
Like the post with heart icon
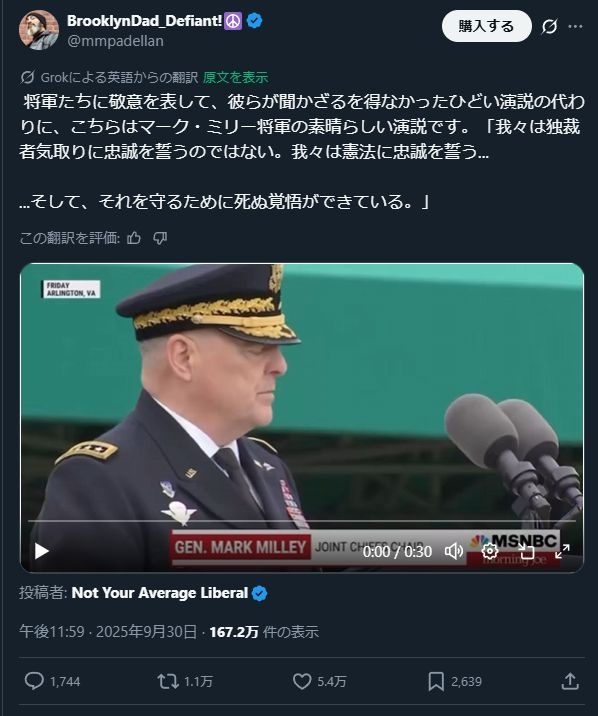(302, 681)
